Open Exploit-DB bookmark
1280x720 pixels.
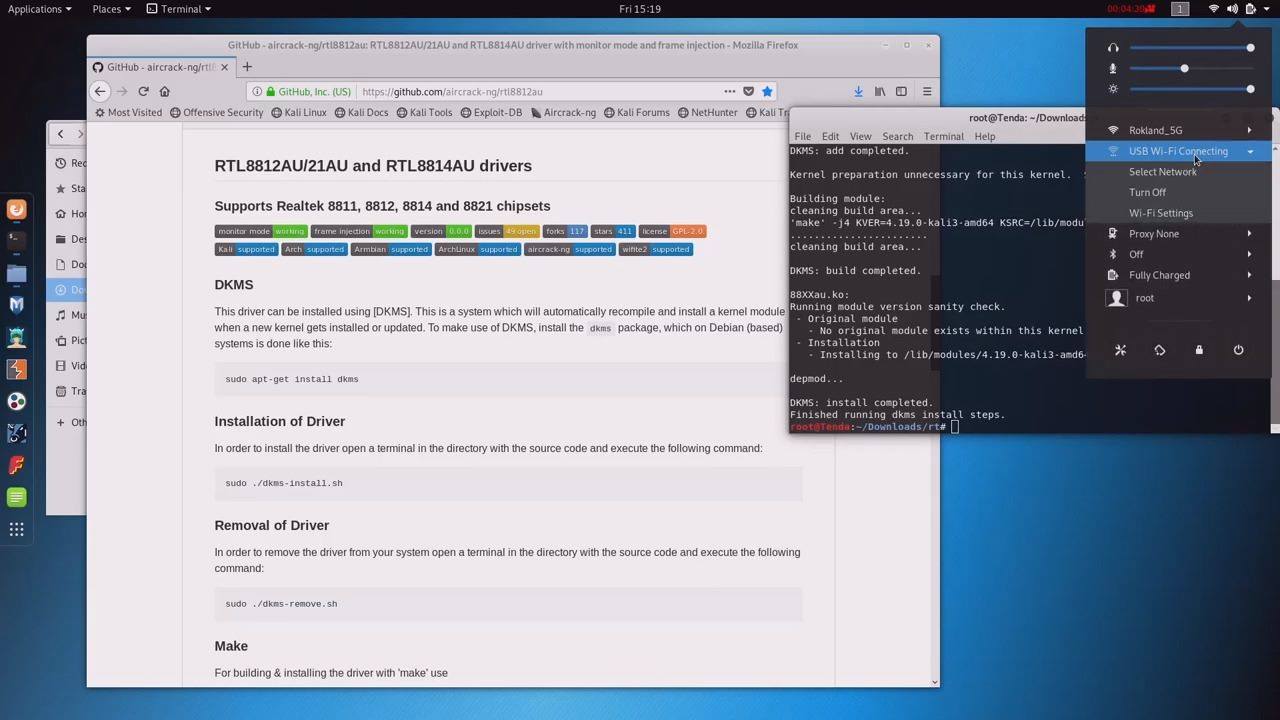tap(491, 112)
